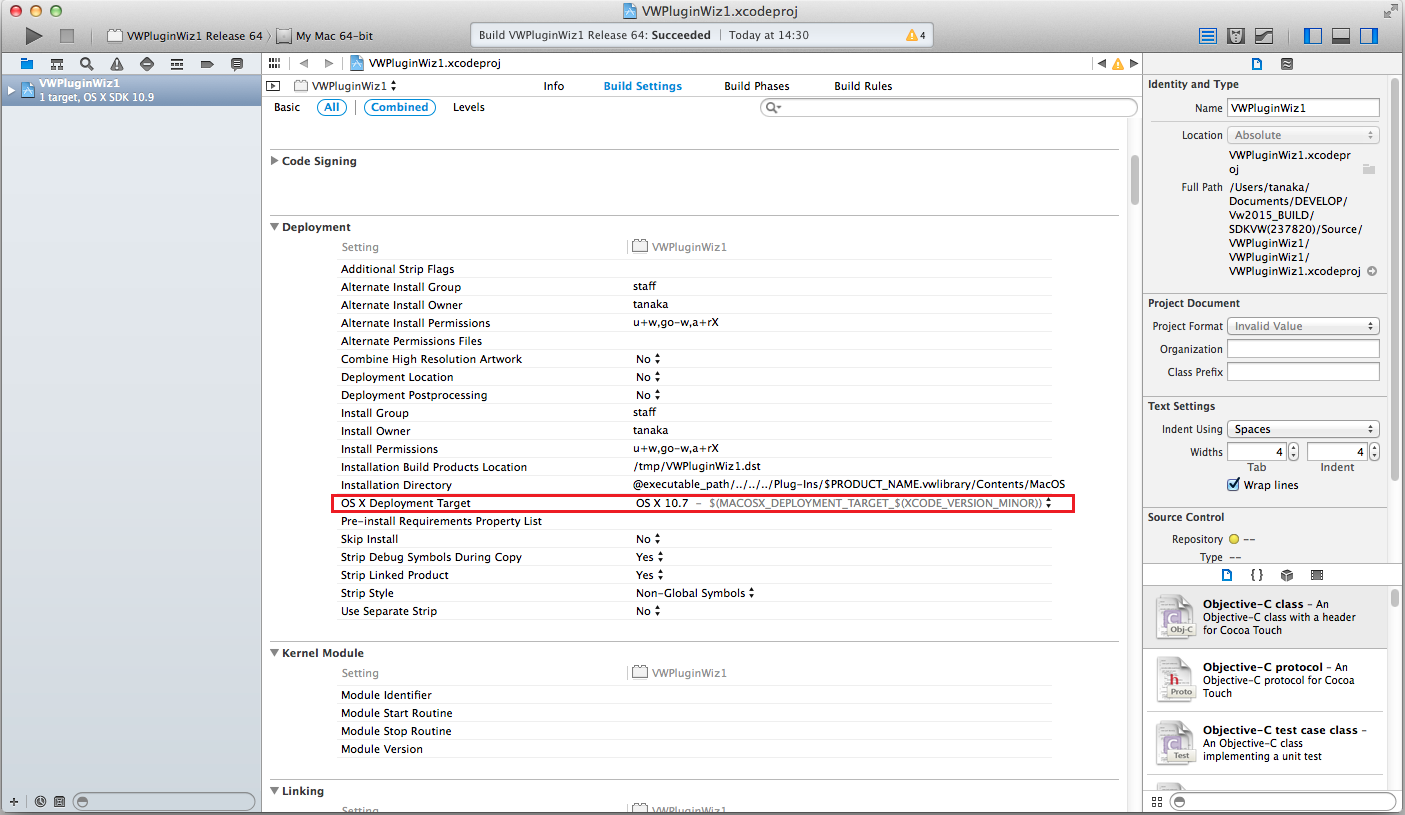Click the yellow warning count in activity bar
Viewport: 1405px width, 815px height.
pos(915,35)
